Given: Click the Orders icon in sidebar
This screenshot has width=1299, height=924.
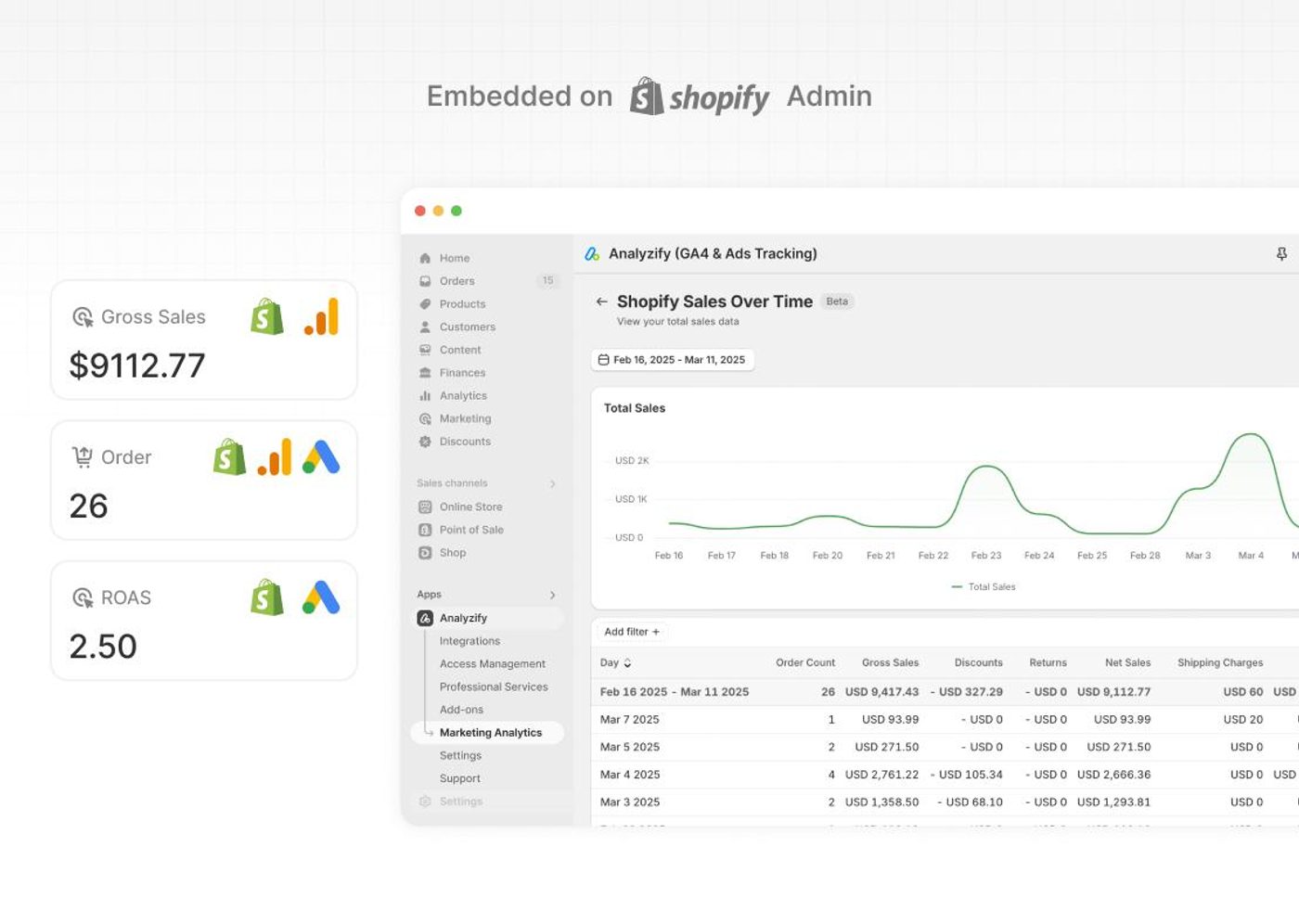Looking at the screenshot, I should [x=425, y=281].
